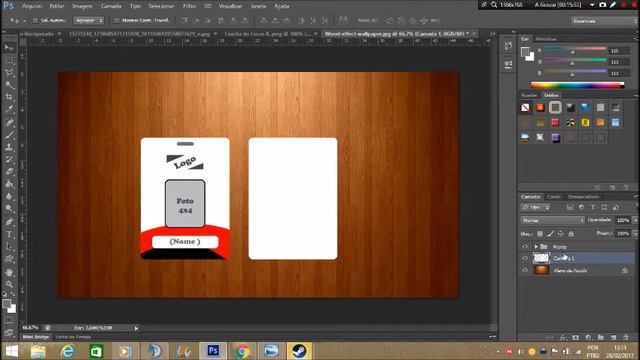Open the Janela menu
The height and width of the screenshot is (360, 640).
point(258,6)
